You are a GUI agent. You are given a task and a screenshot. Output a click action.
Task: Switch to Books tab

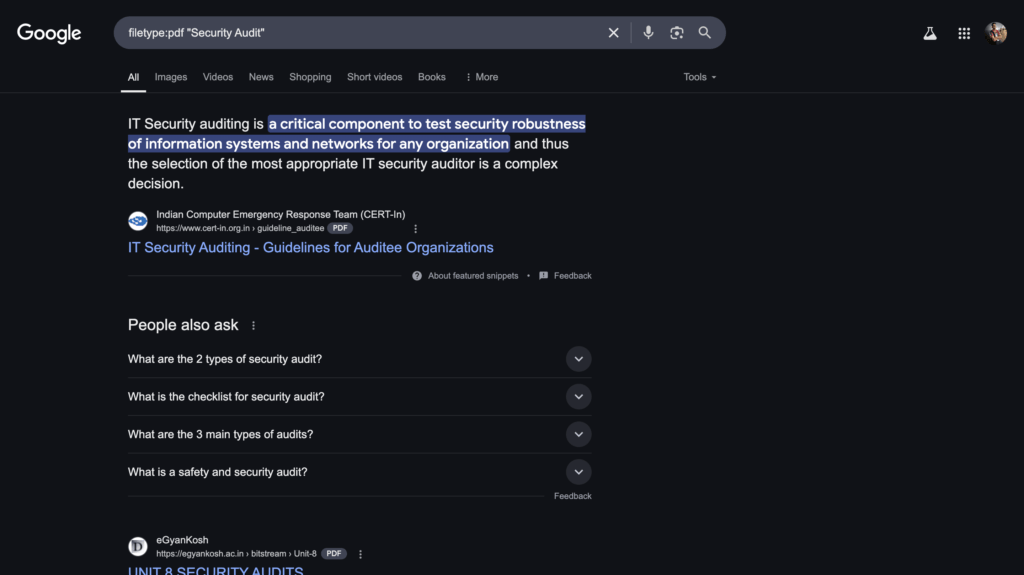coord(432,77)
